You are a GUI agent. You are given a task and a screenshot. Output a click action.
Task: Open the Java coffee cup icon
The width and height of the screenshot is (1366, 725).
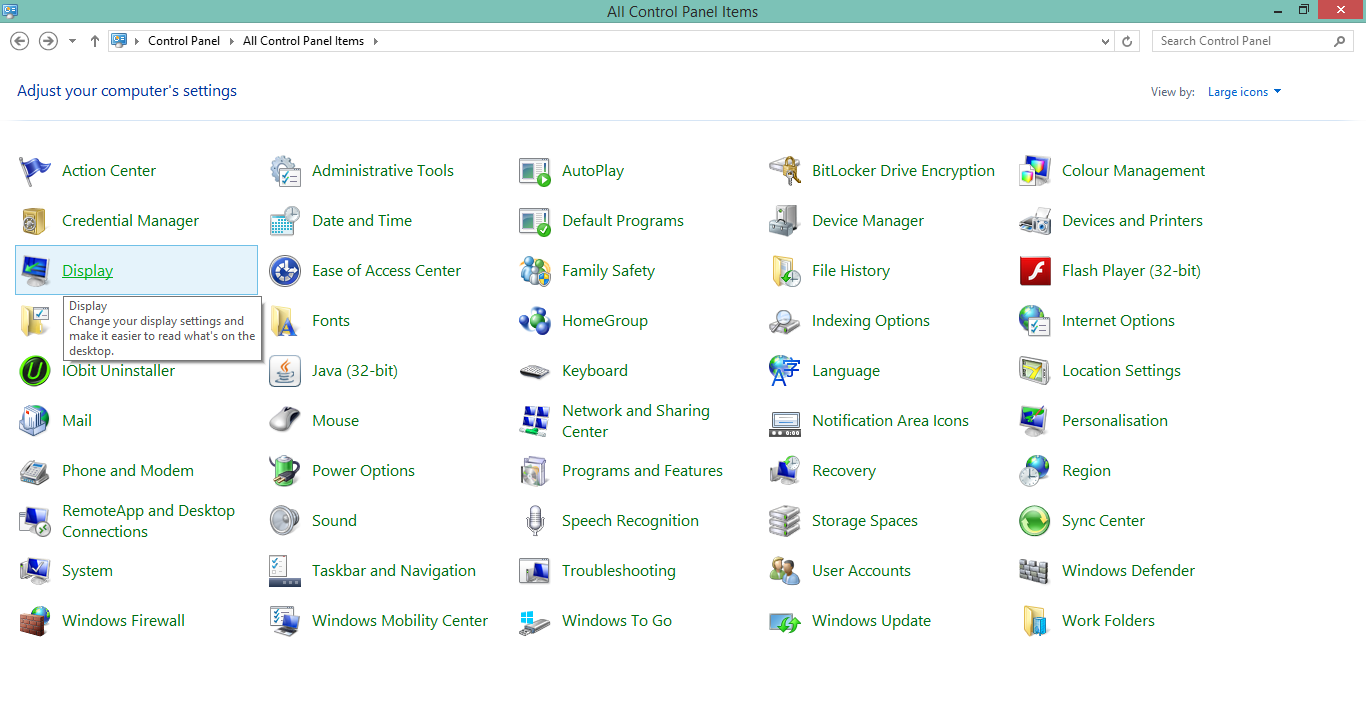coord(285,371)
